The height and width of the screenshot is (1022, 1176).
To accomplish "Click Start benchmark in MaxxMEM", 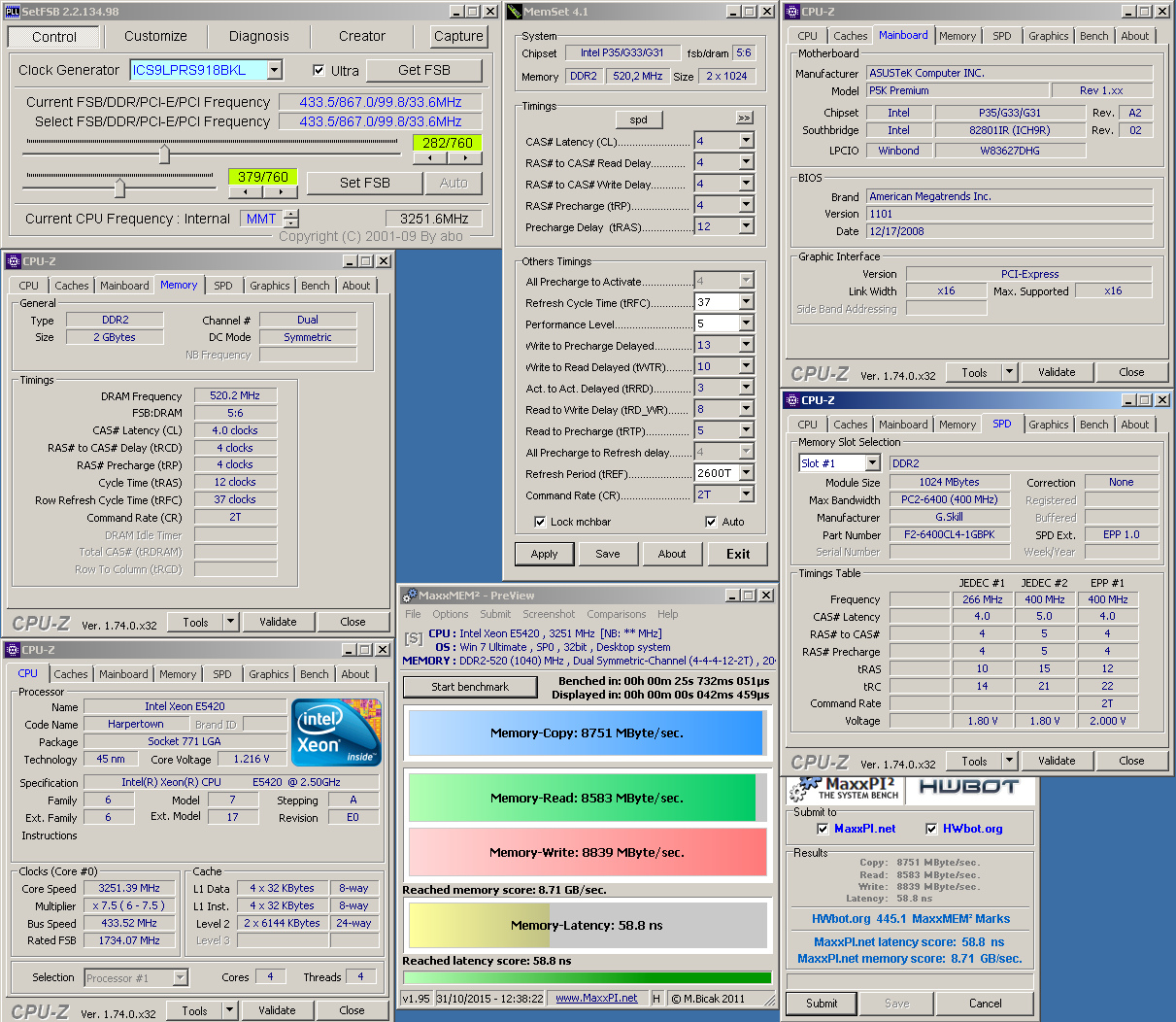I will tap(470, 687).
